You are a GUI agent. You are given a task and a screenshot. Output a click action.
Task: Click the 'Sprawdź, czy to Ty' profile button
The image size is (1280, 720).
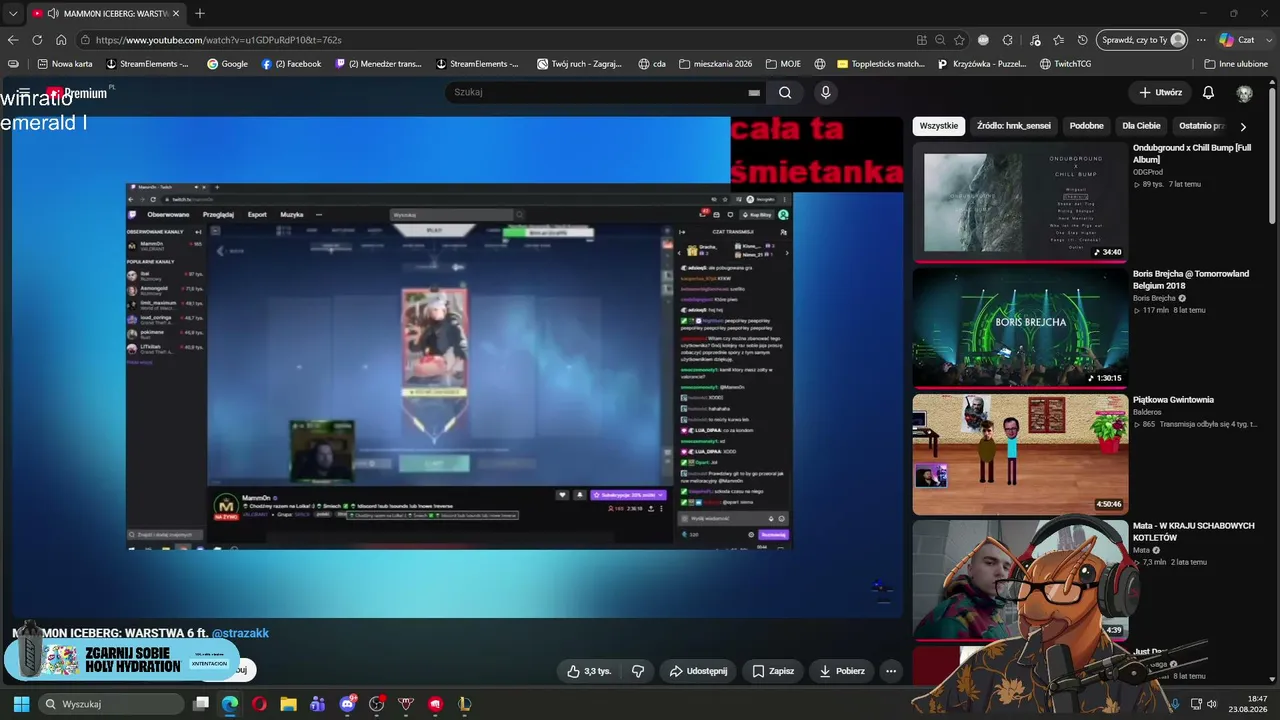click(x=1142, y=40)
